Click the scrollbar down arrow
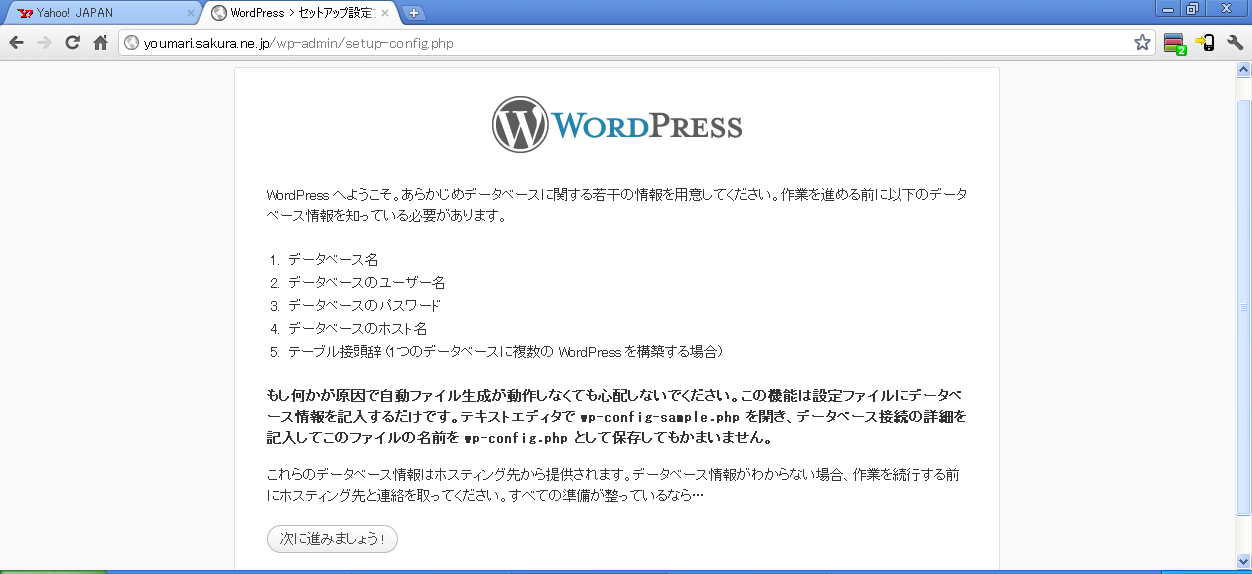Viewport: 1252px width, 574px height. [1244, 561]
